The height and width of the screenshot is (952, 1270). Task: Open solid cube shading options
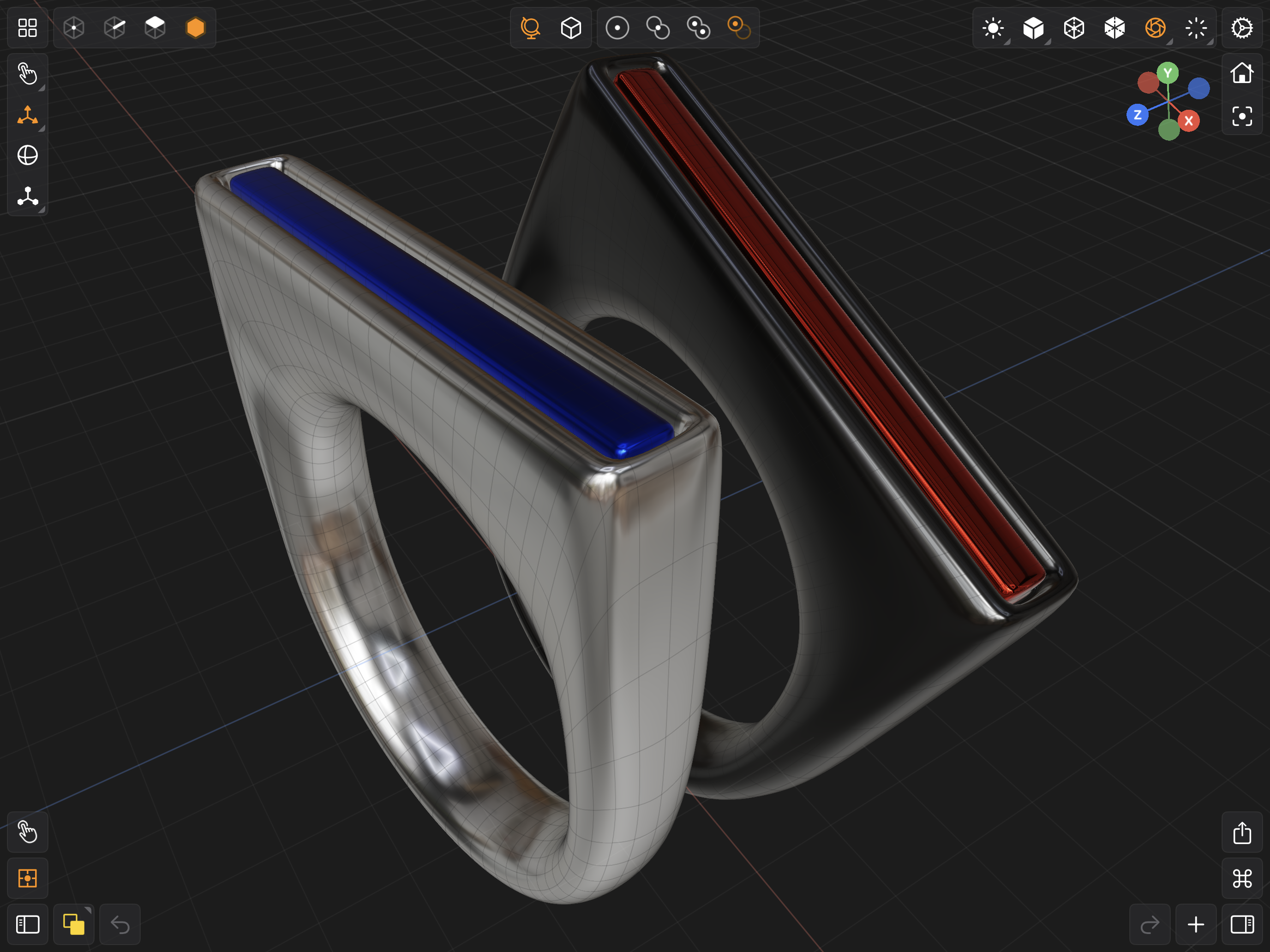1033,28
